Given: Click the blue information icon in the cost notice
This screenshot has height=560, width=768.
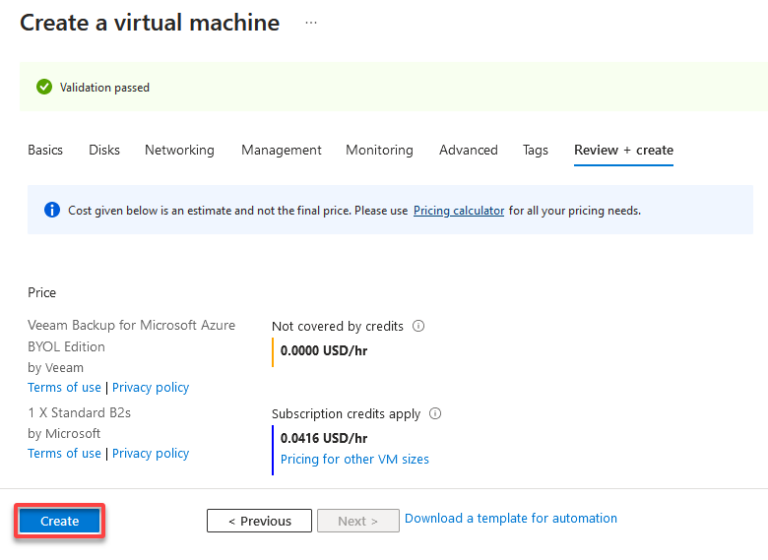Looking at the screenshot, I should [x=52, y=210].
